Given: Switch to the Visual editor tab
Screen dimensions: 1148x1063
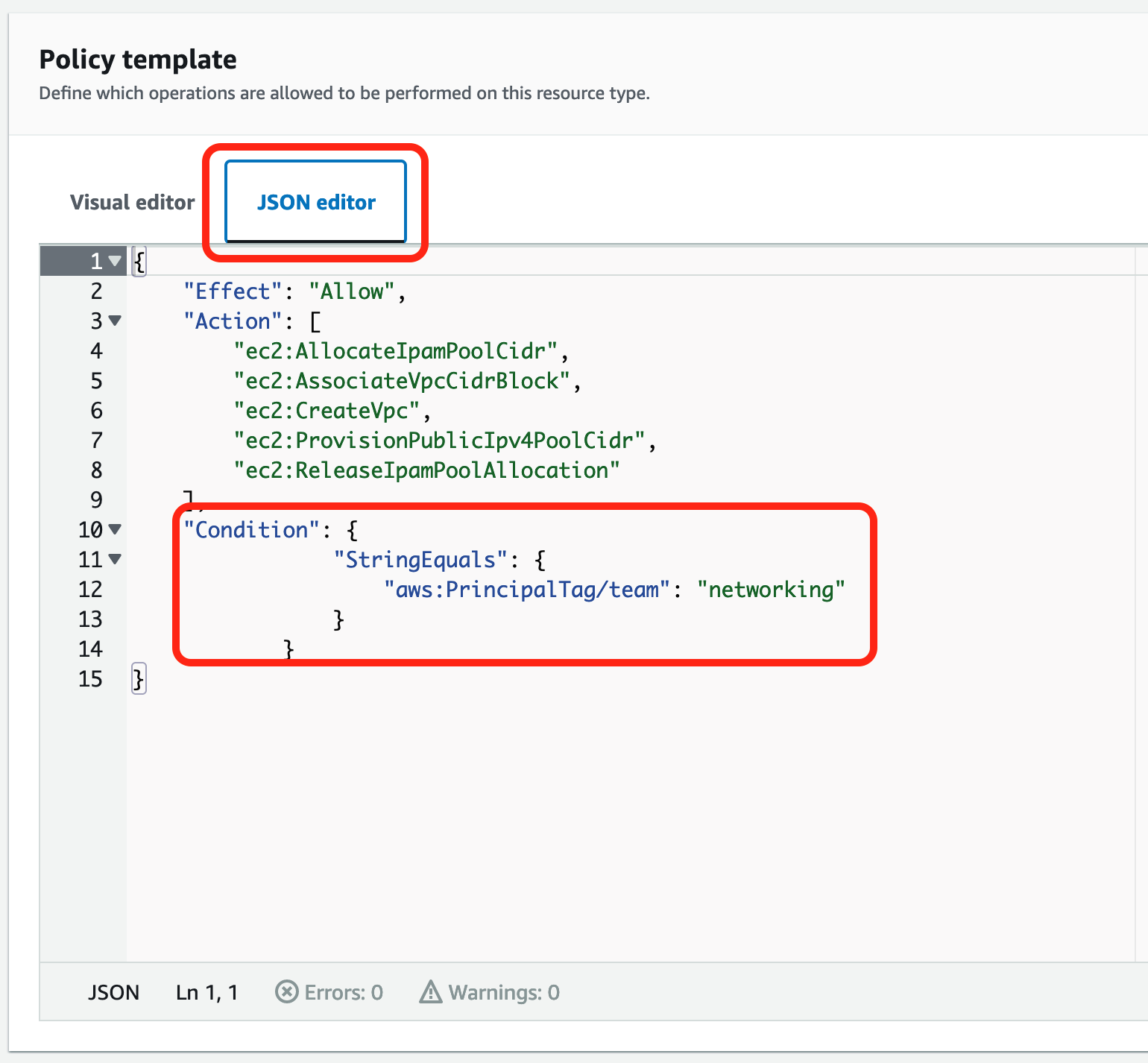Looking at the screenshot, I should tap(132, 202).
